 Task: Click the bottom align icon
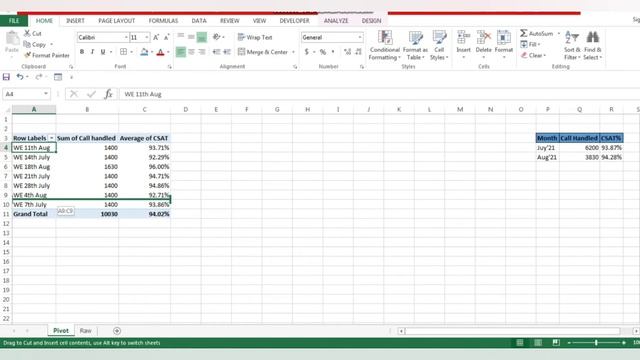[202, 38]
